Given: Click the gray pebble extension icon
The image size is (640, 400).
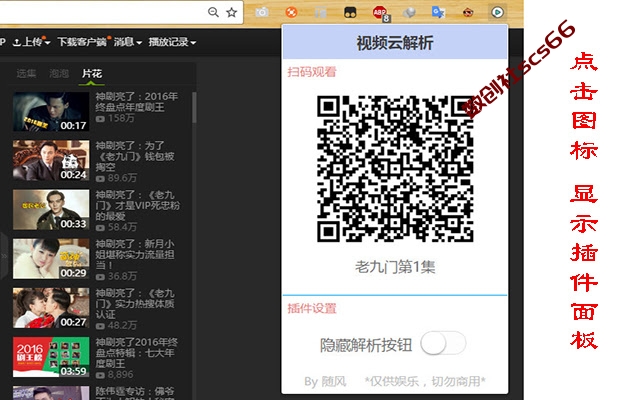Looking at the screenshot, I should point(409,13).
